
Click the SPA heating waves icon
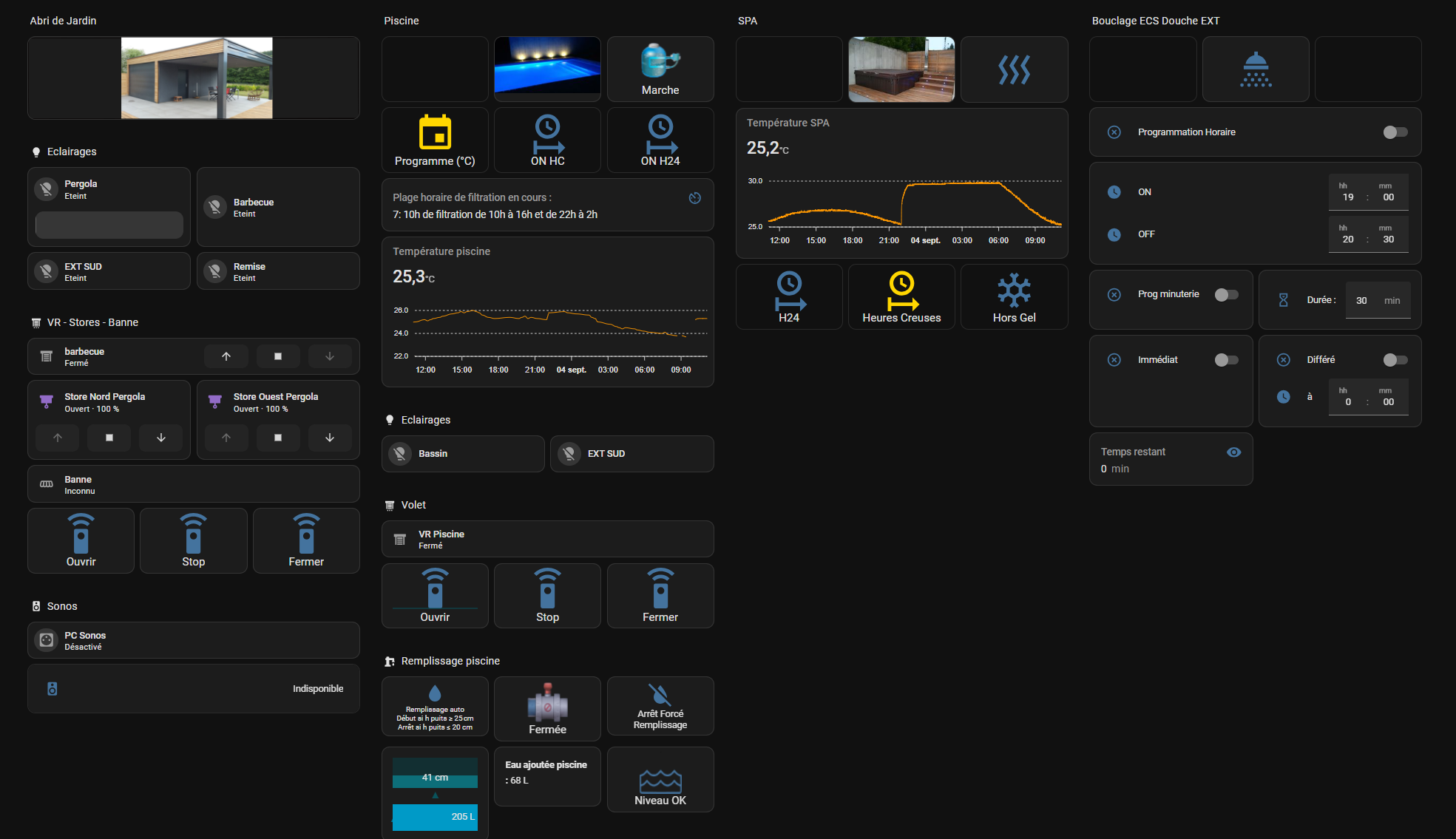1014,70
